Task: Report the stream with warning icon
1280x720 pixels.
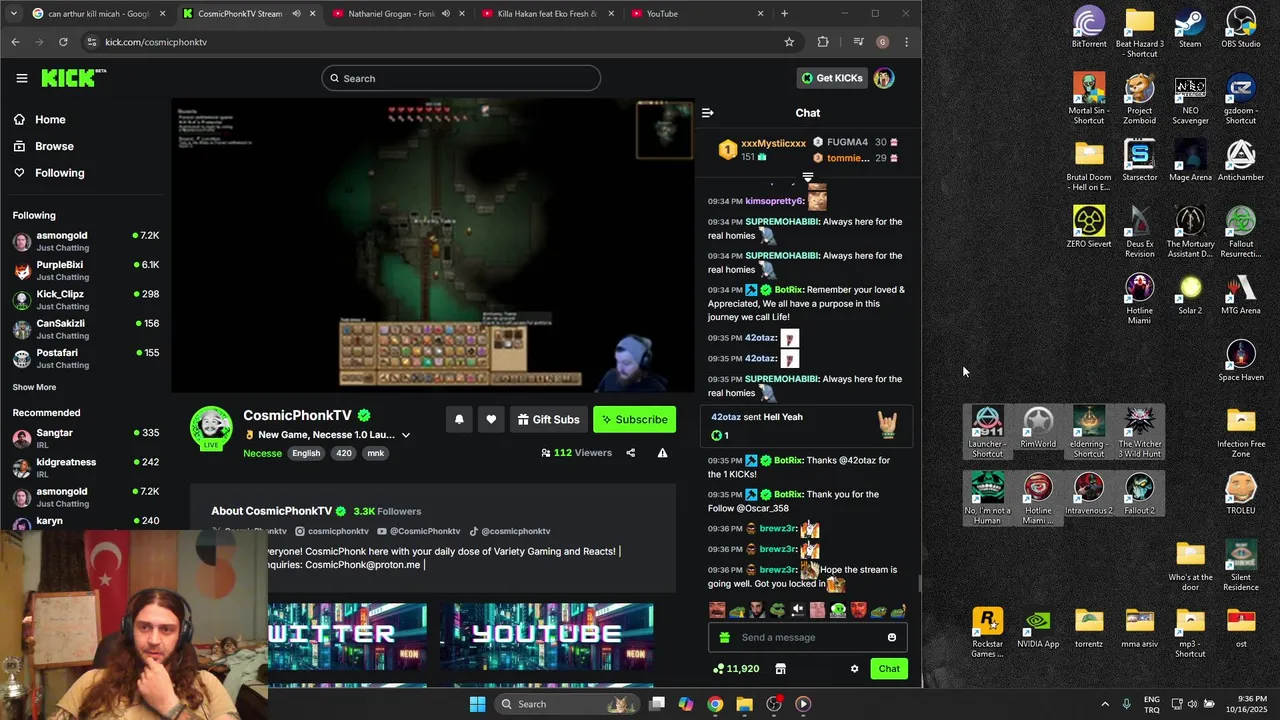Action: click(662, 453)
